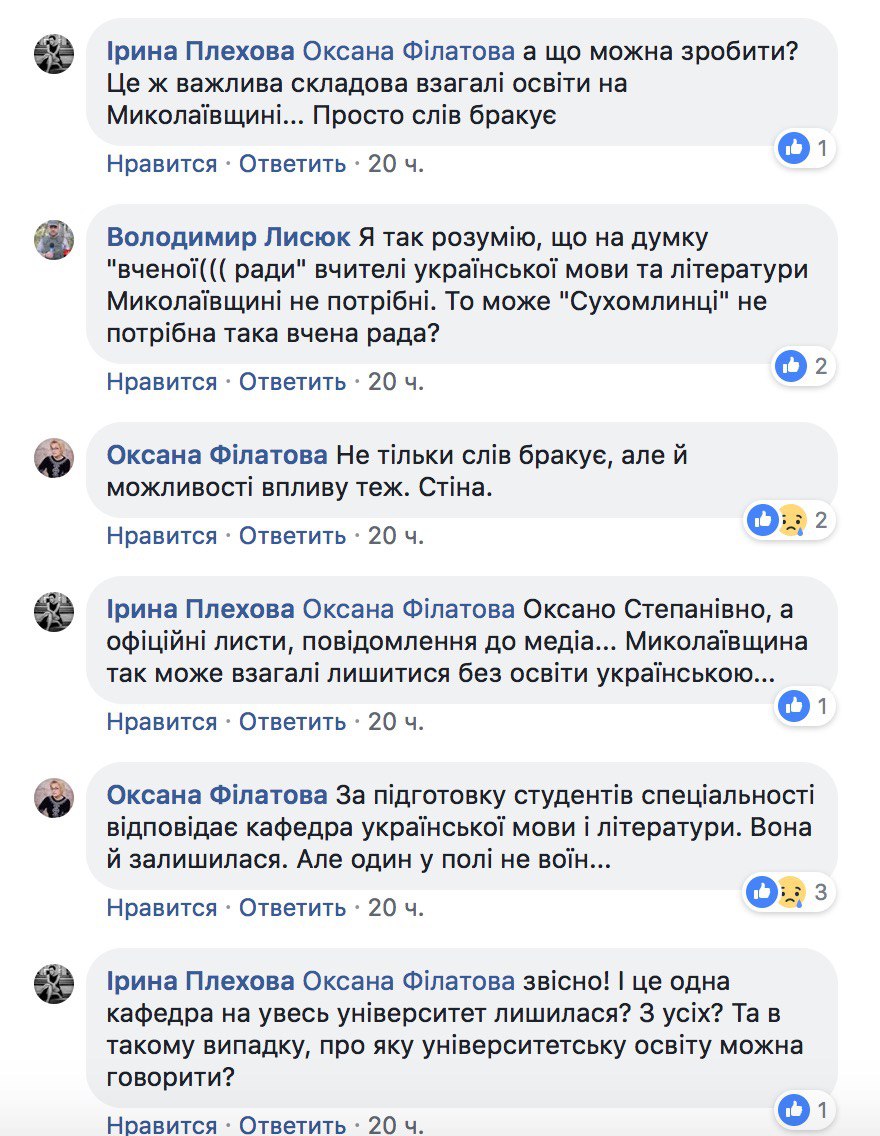Viewport: 880px width, 1136px height.
Task: Click "Ответить" under the "Стіна" comment
Action: tap(292, 536)
